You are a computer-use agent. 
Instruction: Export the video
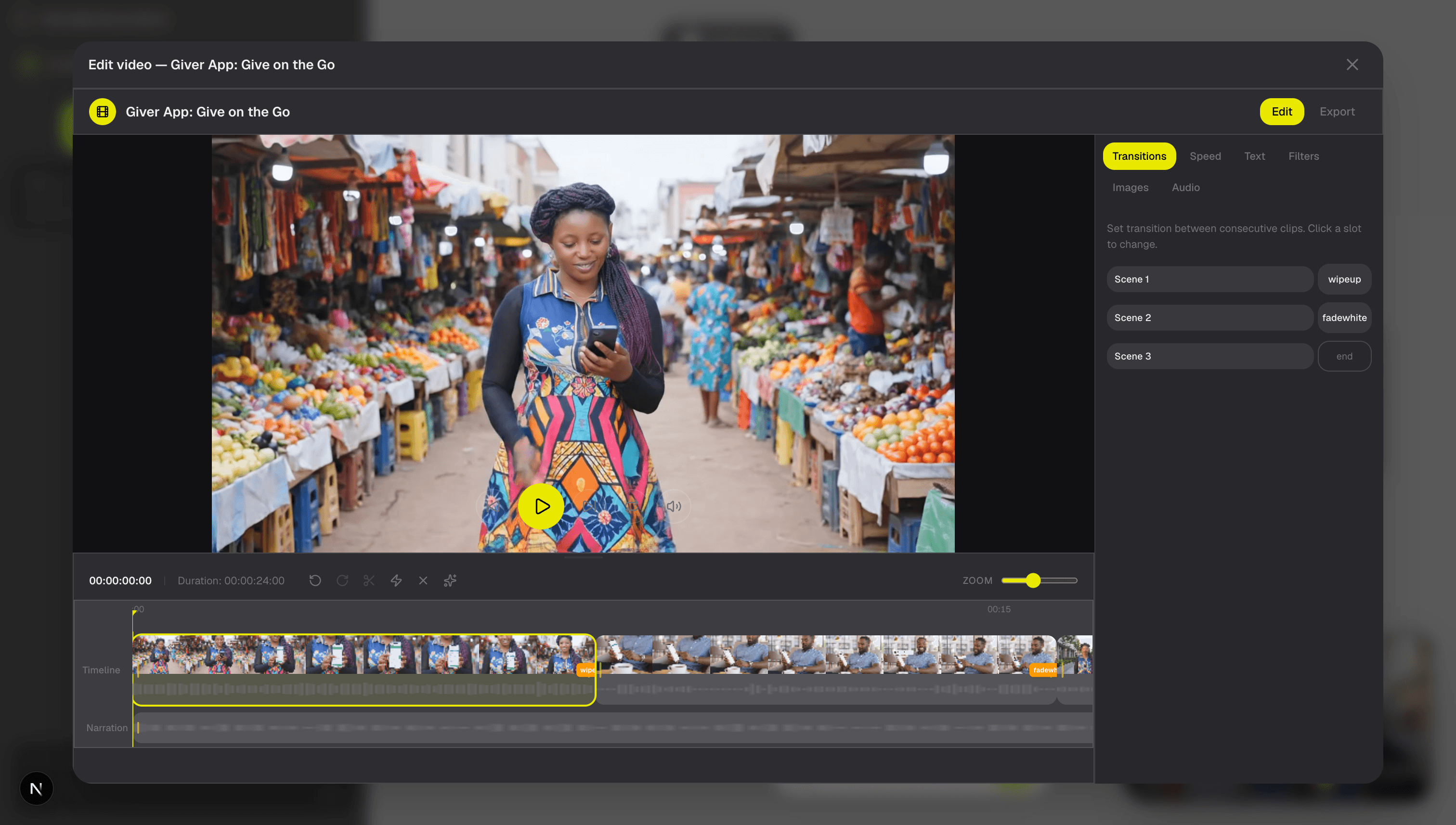click(x=1338, y=112)
